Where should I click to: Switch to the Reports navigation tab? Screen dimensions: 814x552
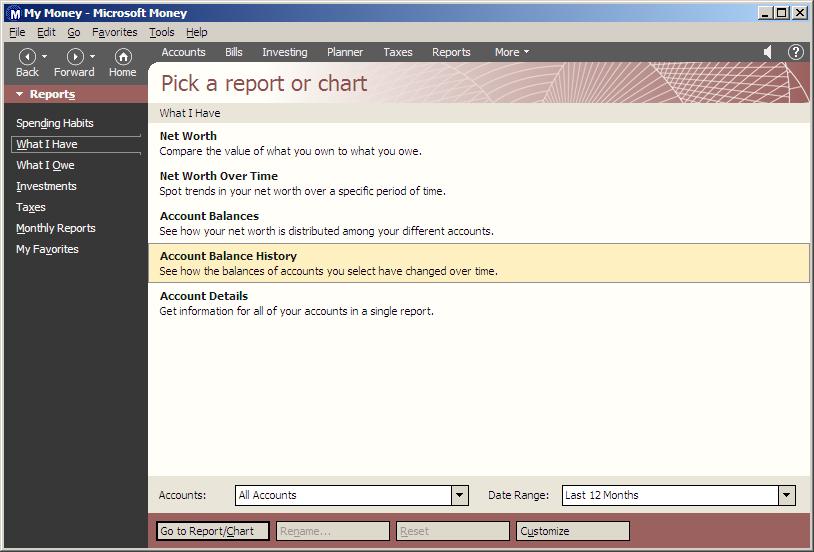451,52
